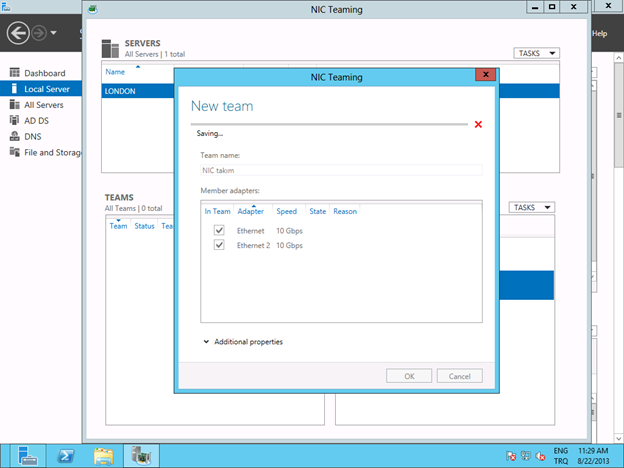Select the LONDON server row
The height and width of the screenshot is (468, 624).
[137, 91]
